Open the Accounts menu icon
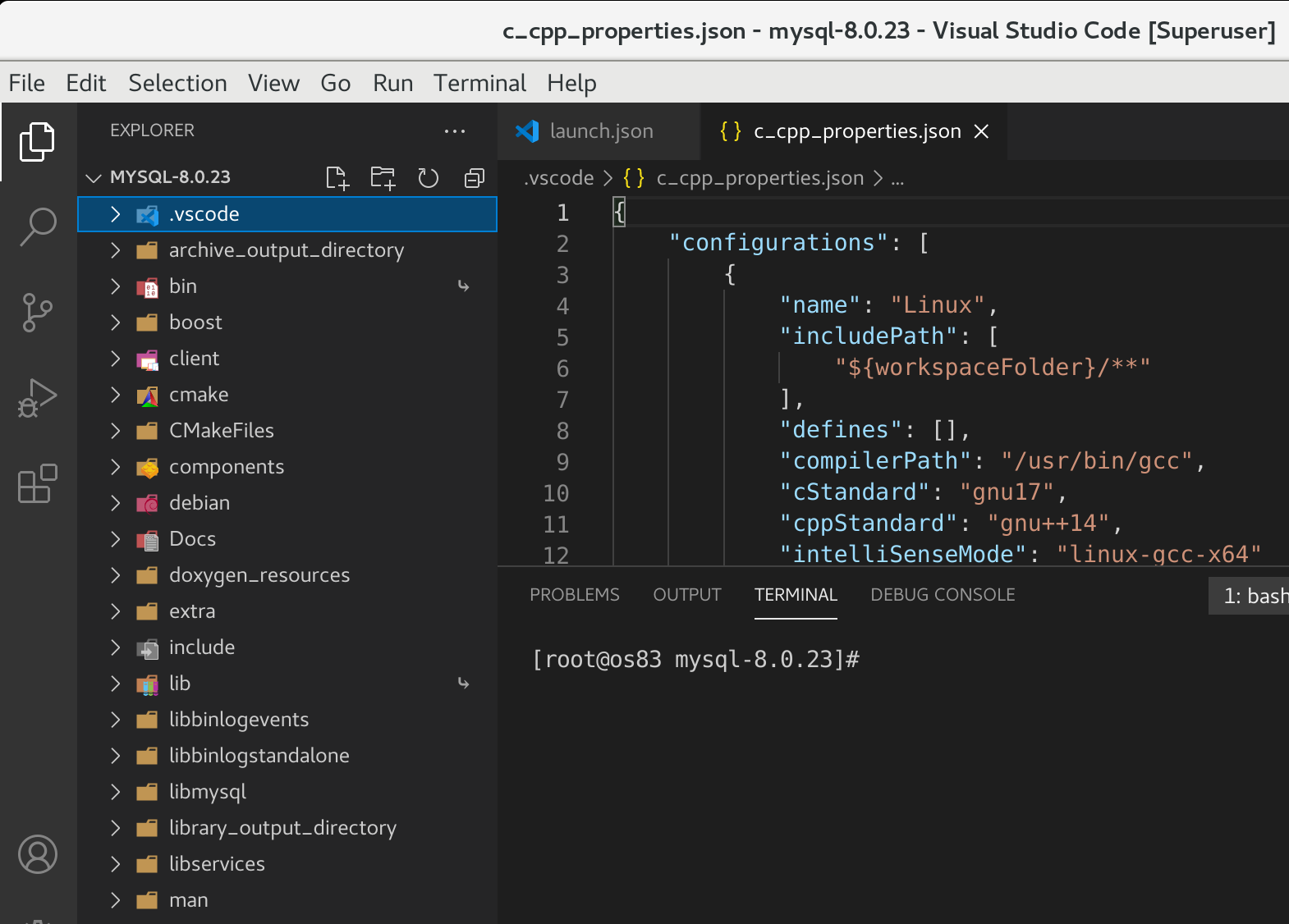Screen dimensions: 1289x924 click(38, 854)
